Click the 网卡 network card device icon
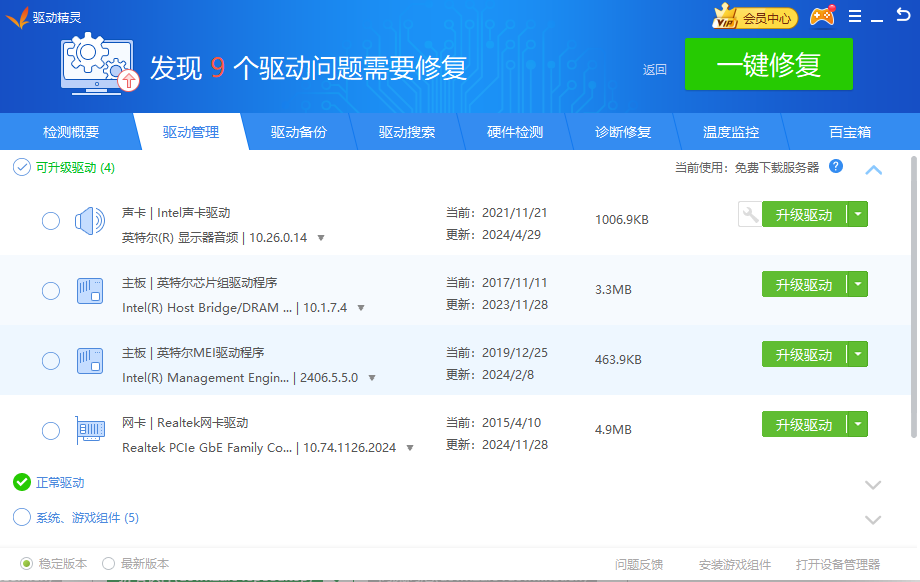Viewport: 920px width, 582px height. [x=90, y=431]
